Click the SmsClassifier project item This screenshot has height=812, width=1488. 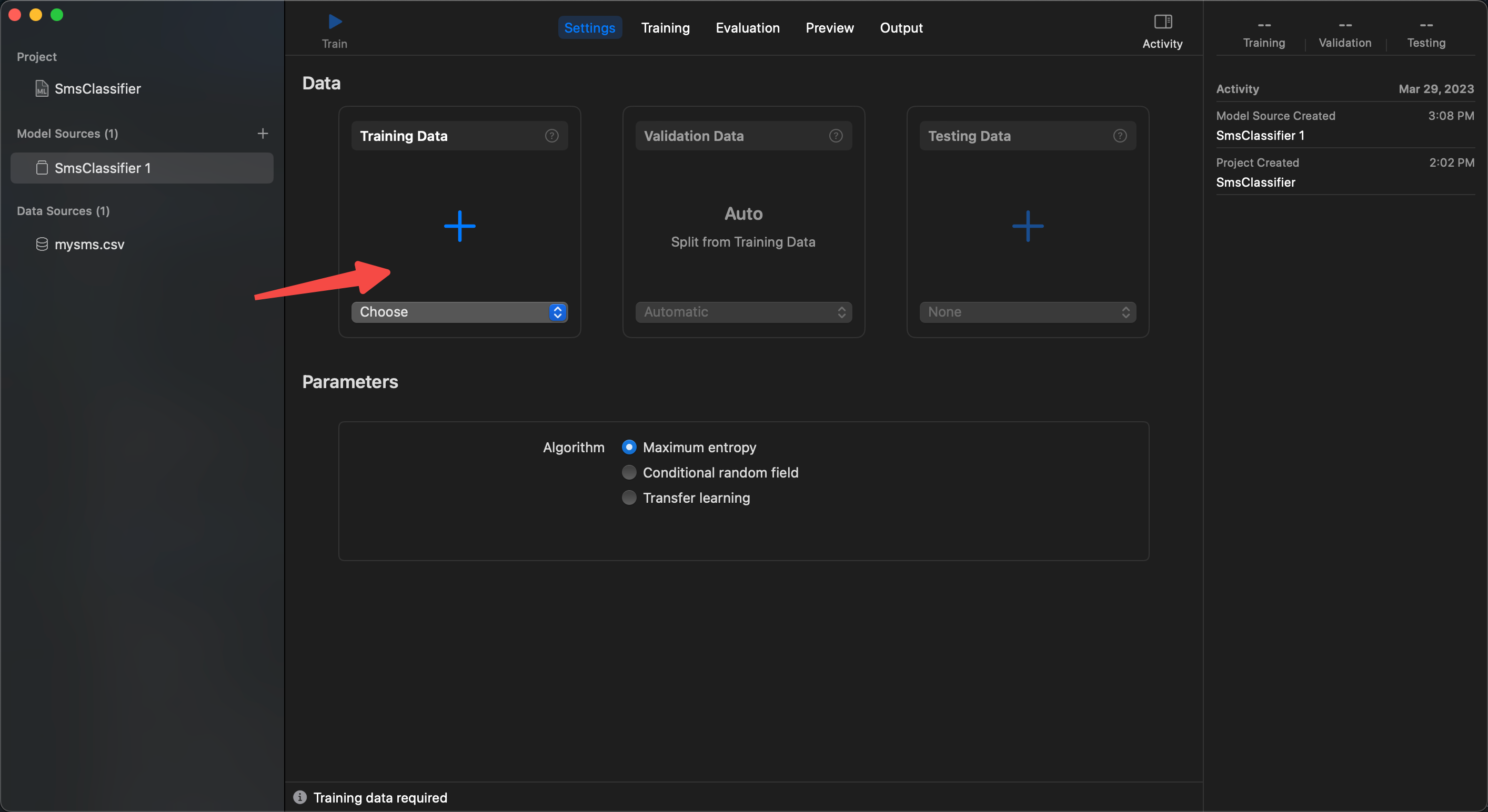pos(97,88)
